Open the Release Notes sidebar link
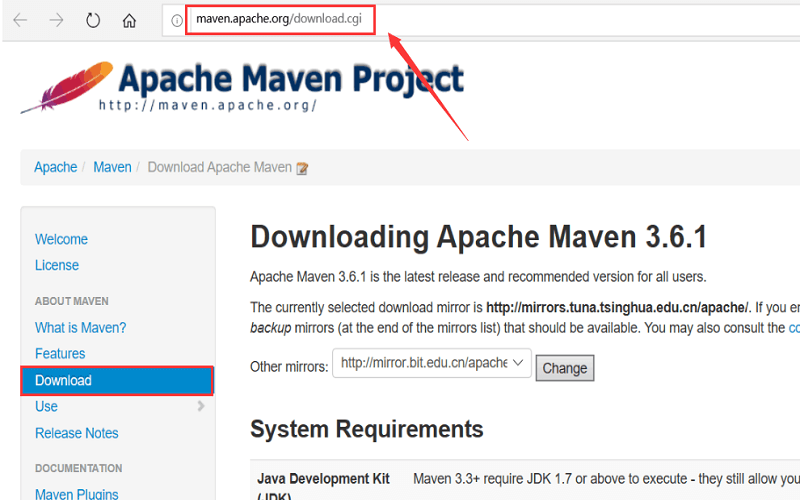Image resolution: width=800 pixels, height=500 pixels. (77, 433)
